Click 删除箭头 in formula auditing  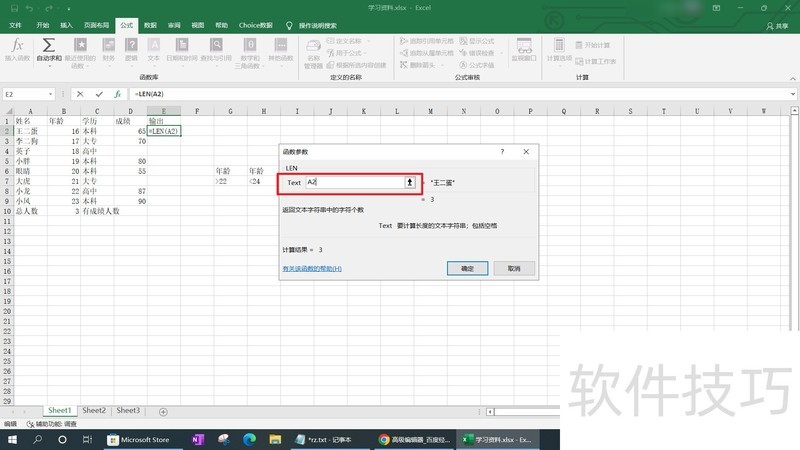tap(417, 65)
